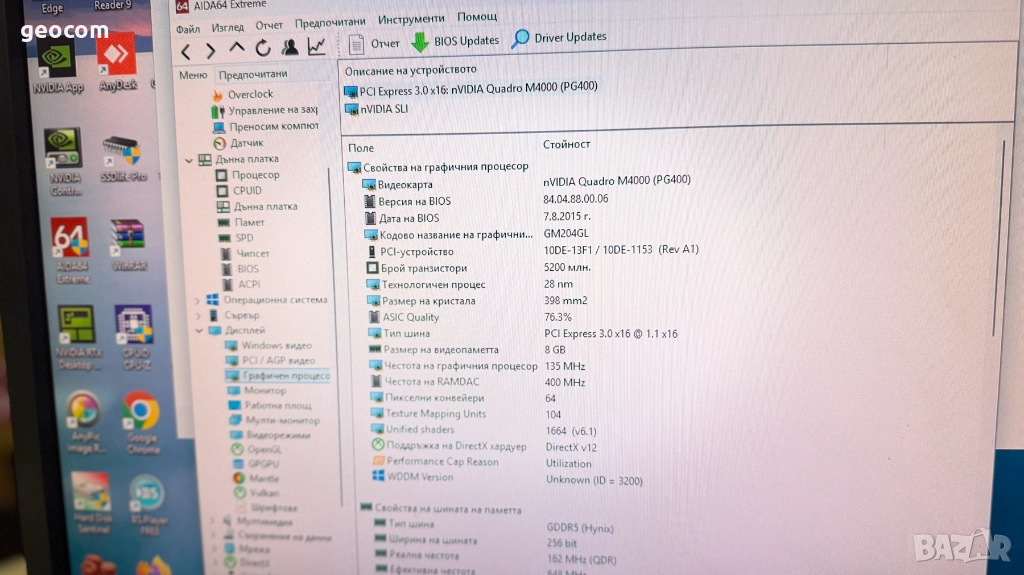Click the Отчет report toolbar button

[374, 44]
